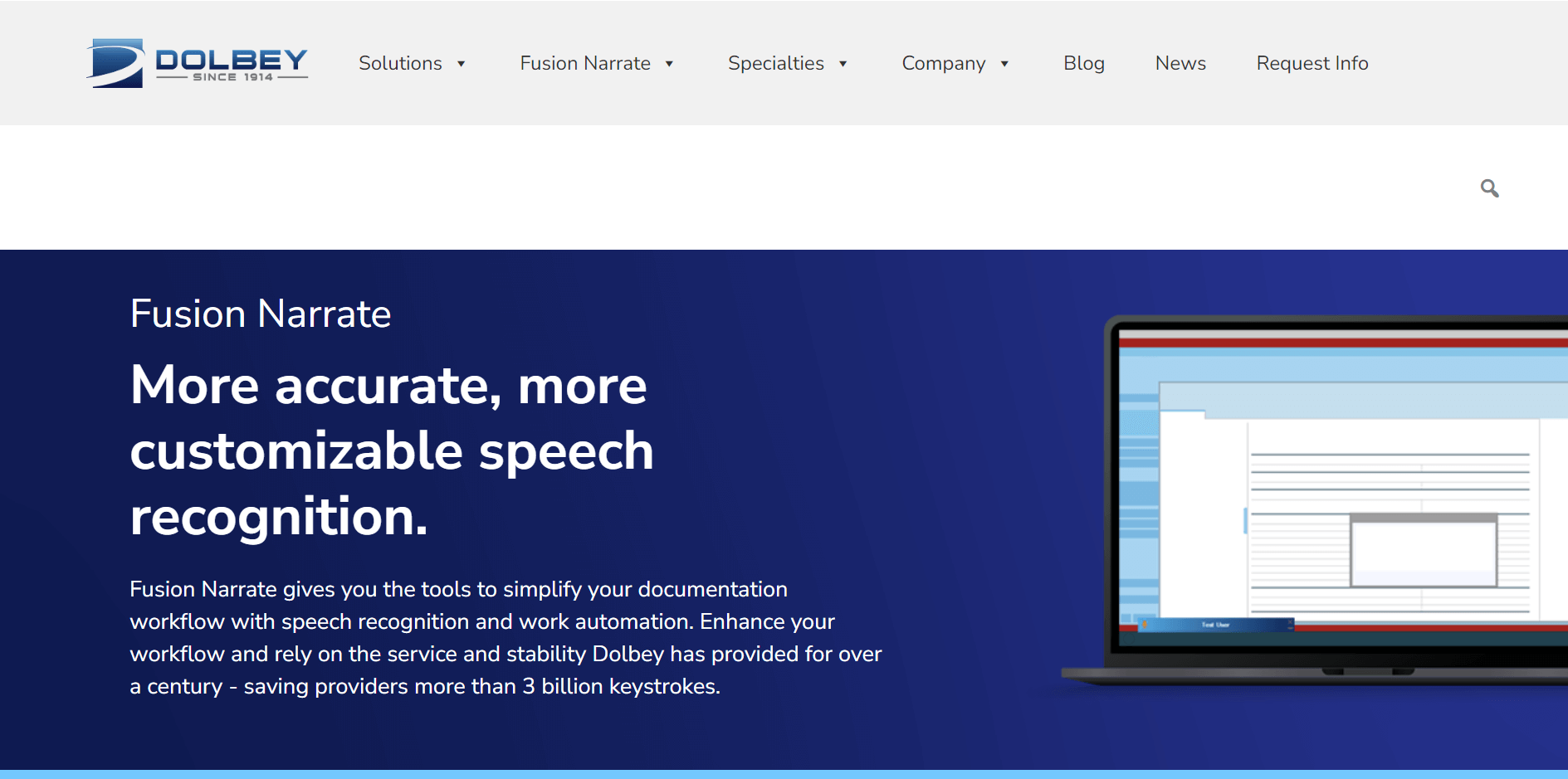Open the site search magnifier icon
The image size is (1568, 779).
pyautogui.click(x=1490, y=188)
